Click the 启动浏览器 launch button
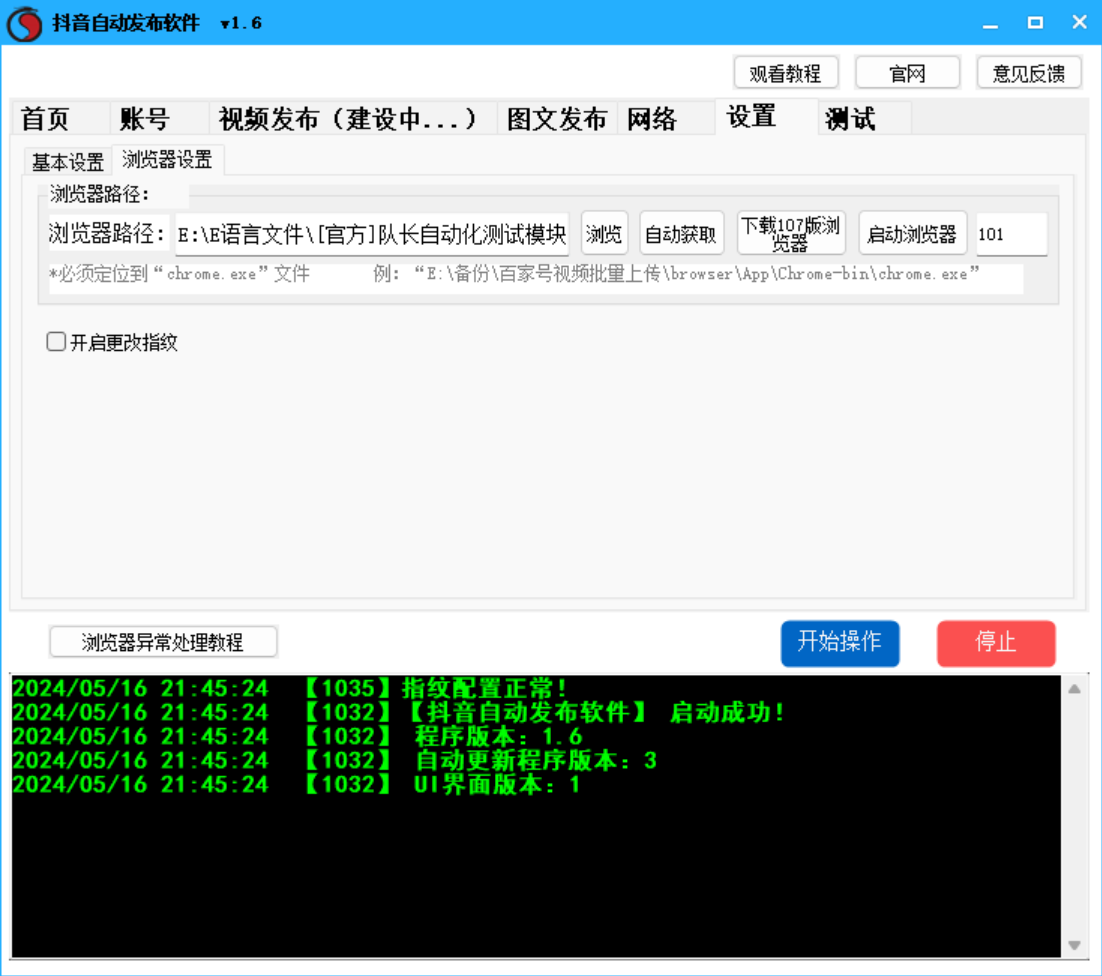The height and width of the screenshot is (976, 1102). 912,234
